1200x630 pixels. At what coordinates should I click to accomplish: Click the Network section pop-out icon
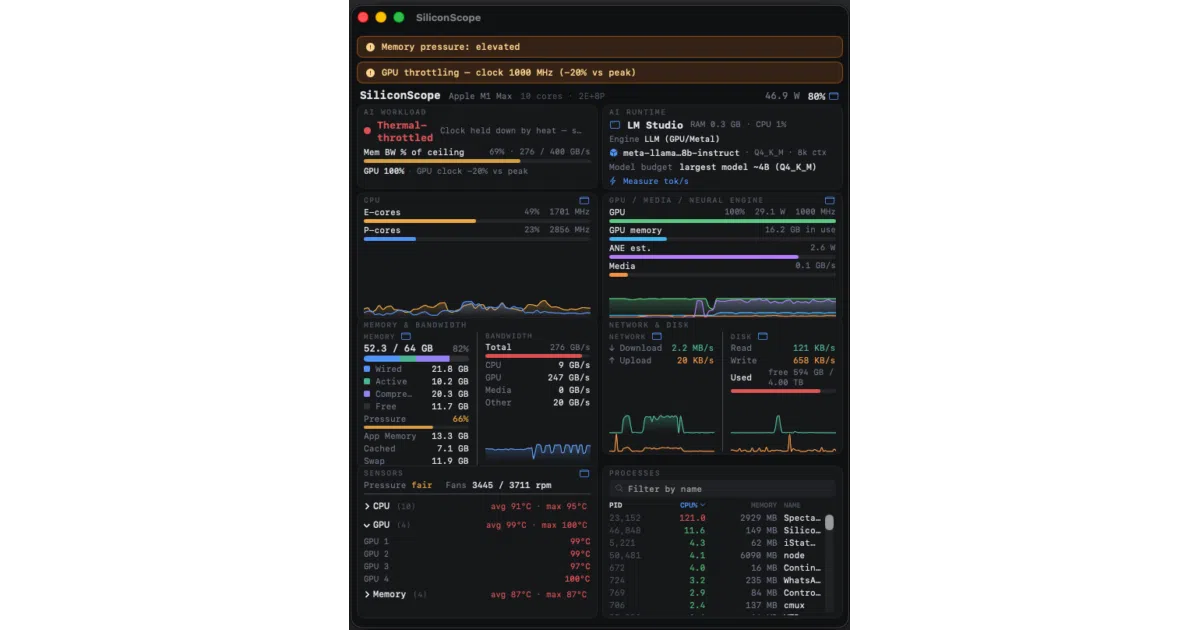(x=656, y=336)
